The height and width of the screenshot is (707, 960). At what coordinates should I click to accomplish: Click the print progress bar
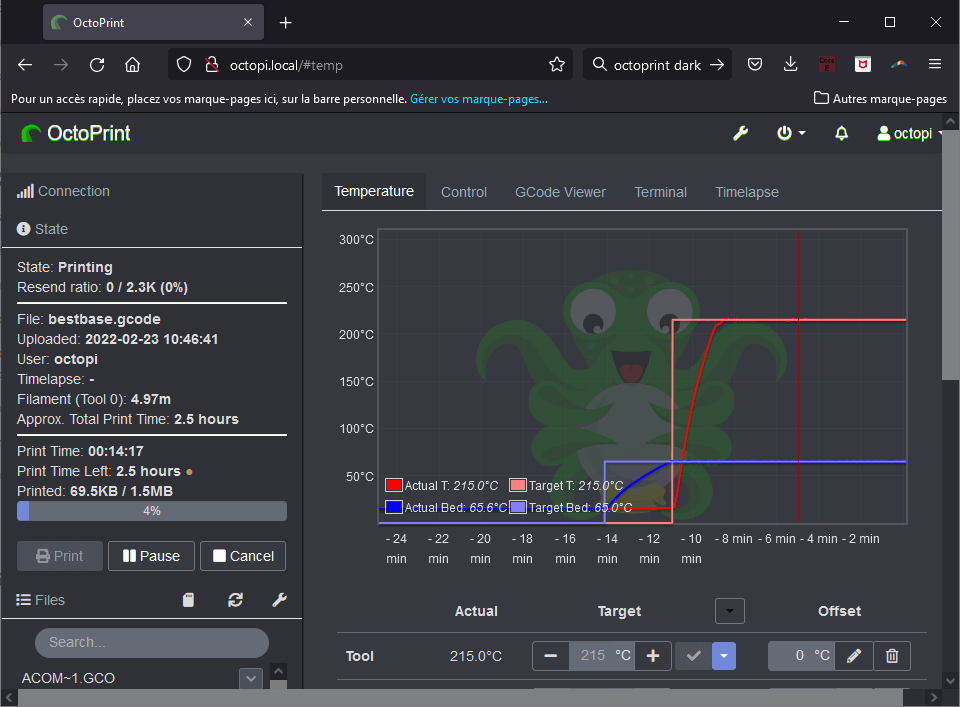152,511
